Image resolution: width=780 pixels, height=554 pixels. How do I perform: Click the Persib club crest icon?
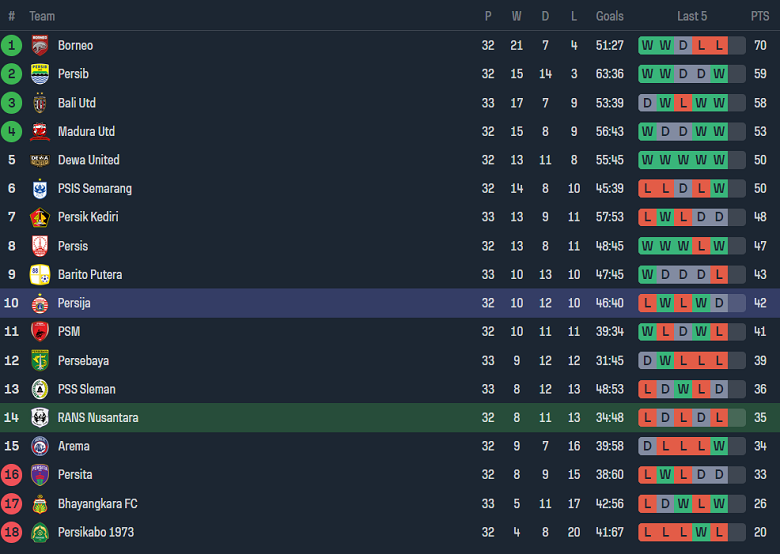[x=40, y=74]
